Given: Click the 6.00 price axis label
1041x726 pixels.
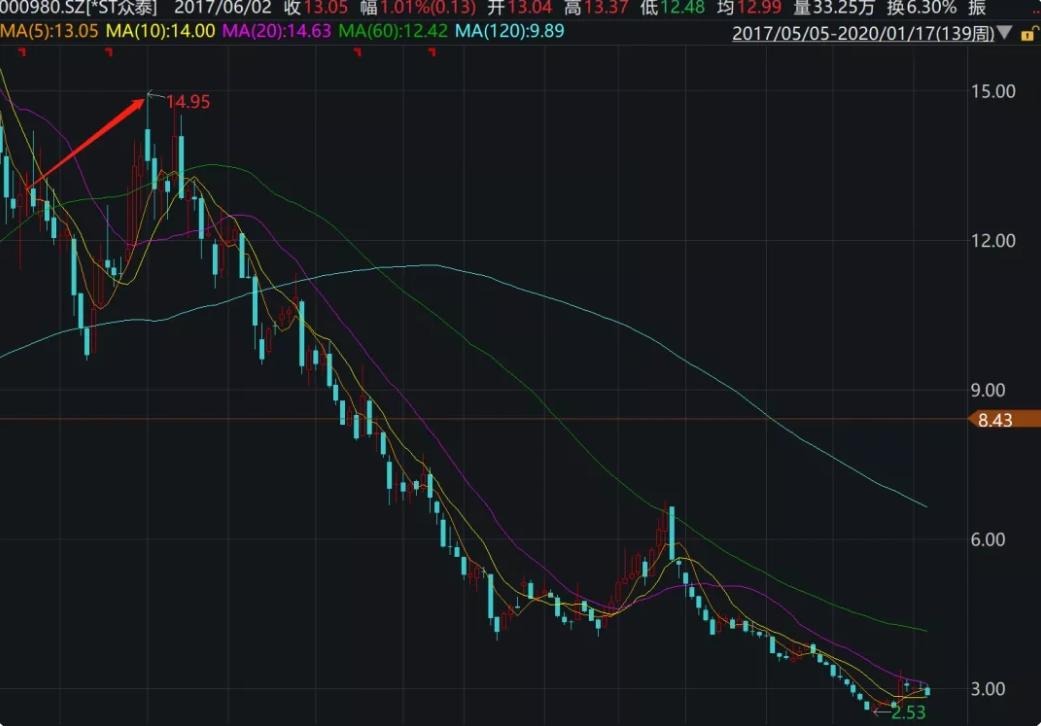Looking at the screenshot, I should pos(988,540).
